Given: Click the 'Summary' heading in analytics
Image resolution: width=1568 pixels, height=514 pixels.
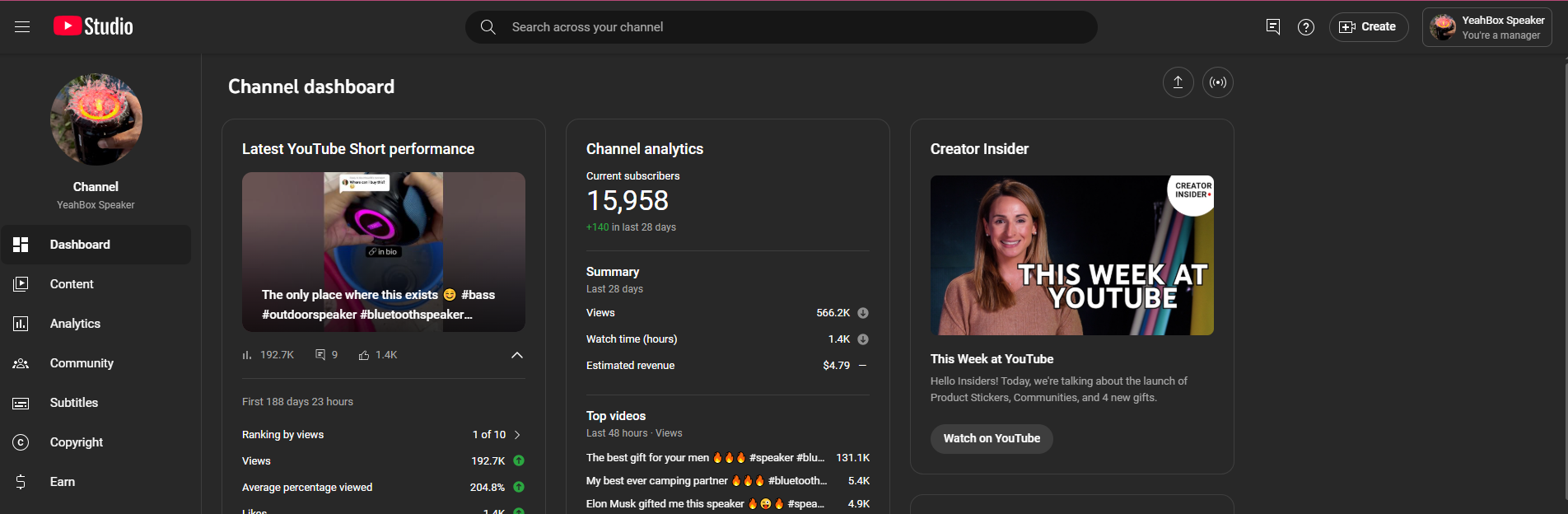Looking at the screenshot, I should click(613, 272).
